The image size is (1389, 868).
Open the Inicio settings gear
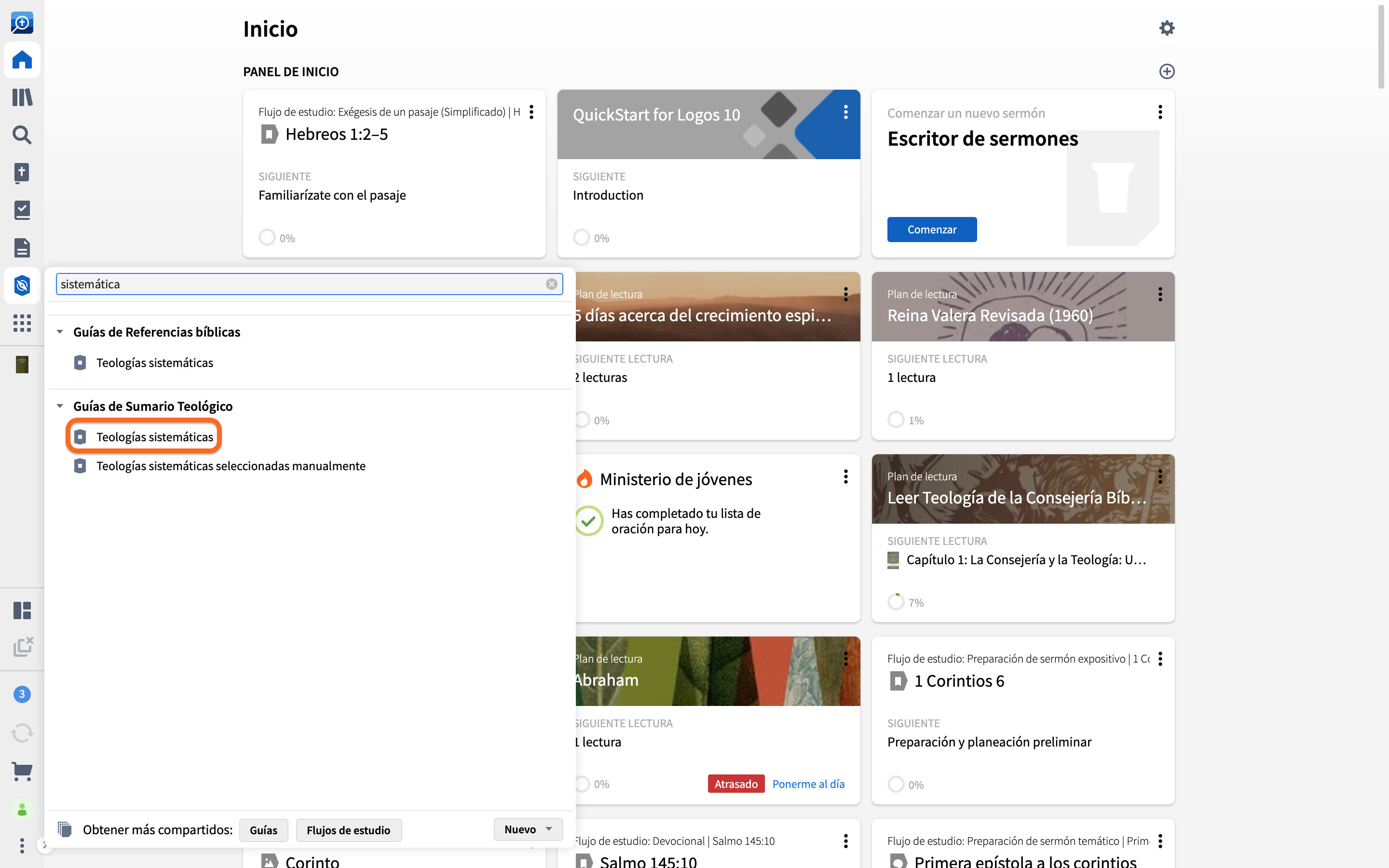[x=1166, y=28]
